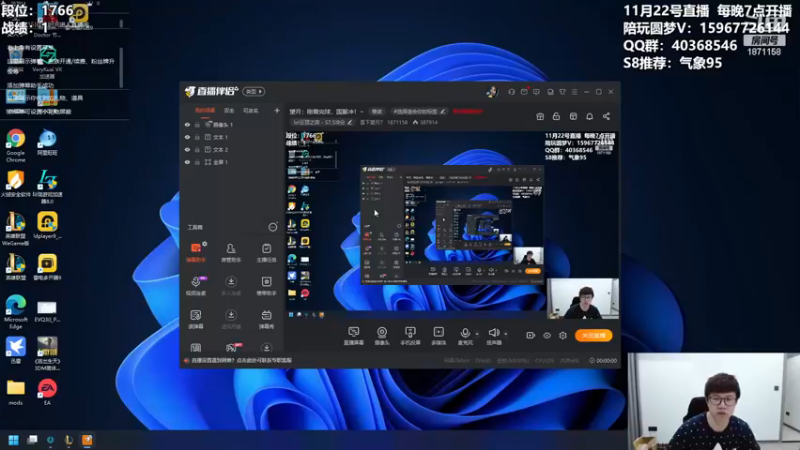Open the 读弹幕 tool
Viewport: 800px width, 450px height.
[x=195, y=319]
